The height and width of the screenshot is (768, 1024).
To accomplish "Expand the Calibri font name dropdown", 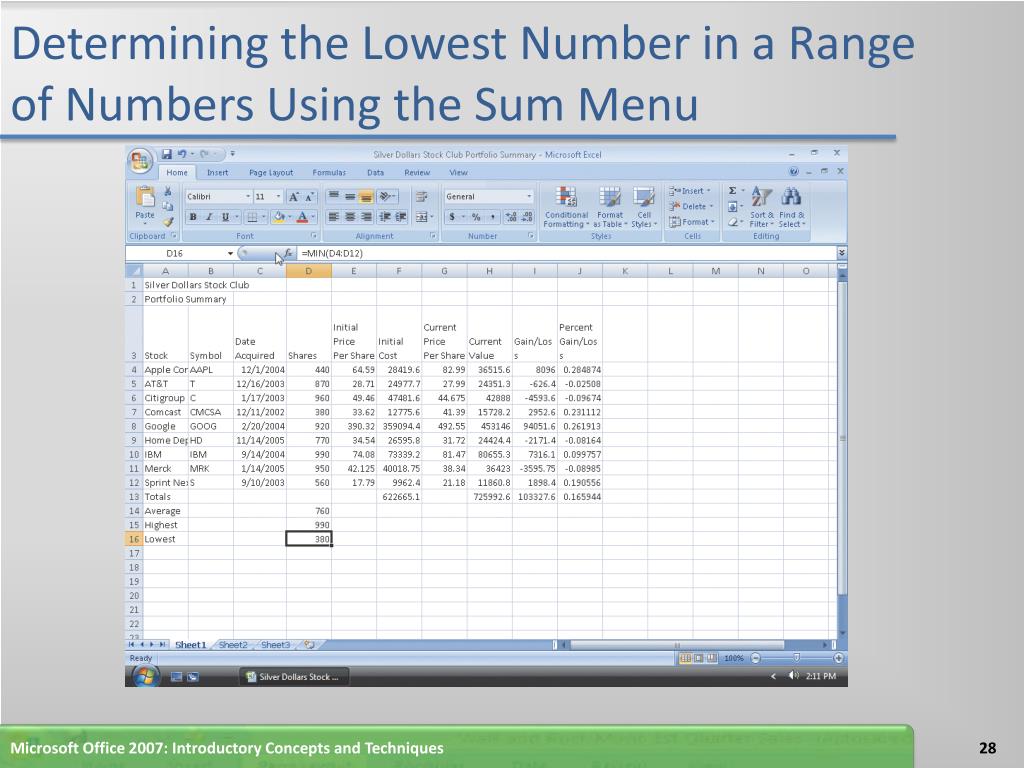I will pos(248,197).
